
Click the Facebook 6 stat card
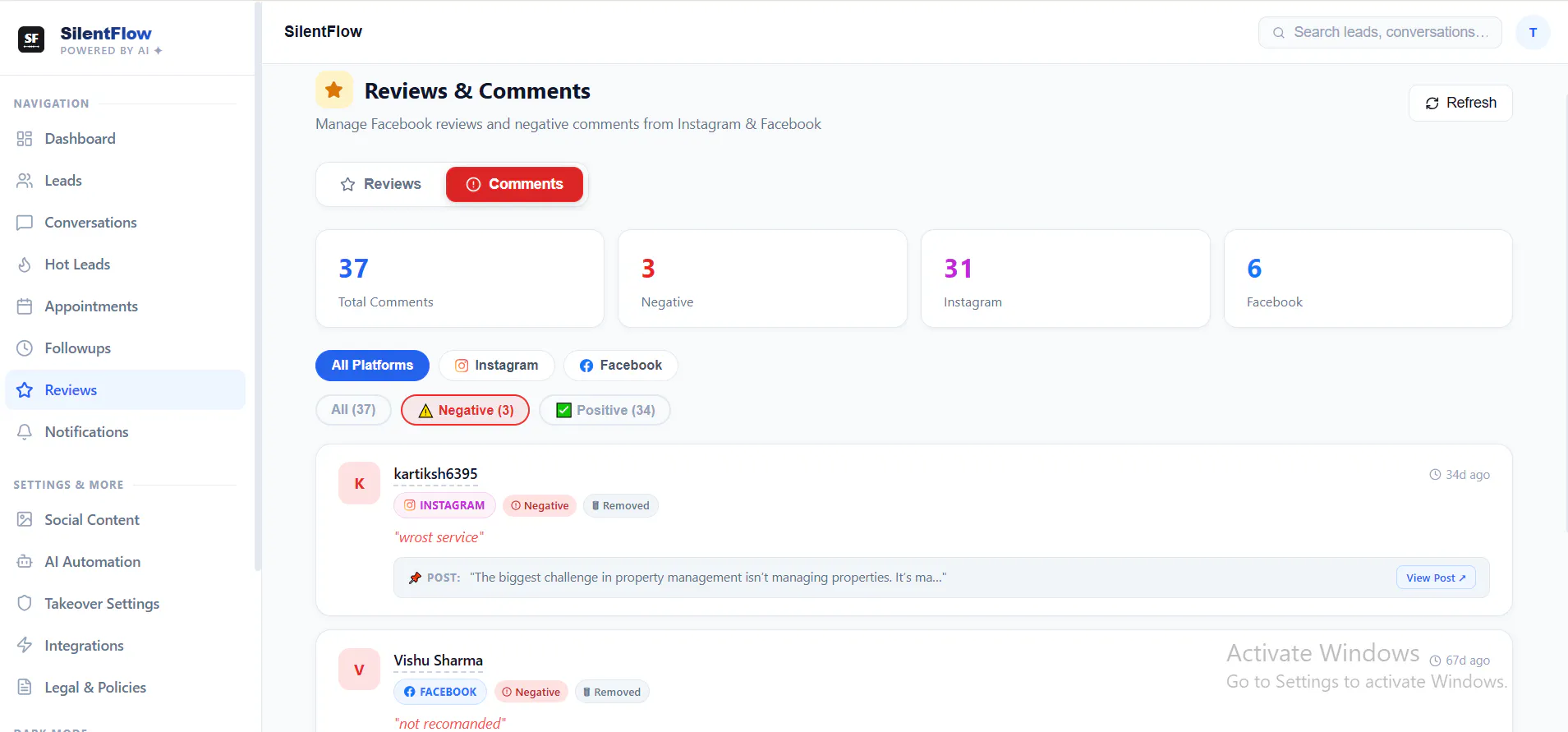tap(1368, 279)
